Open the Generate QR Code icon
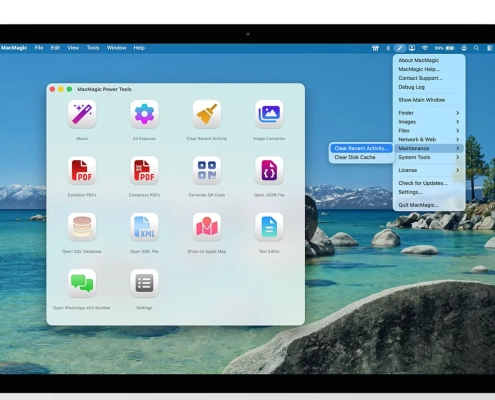The height and width of the screenshot is (400, 495). coord(207,170)
